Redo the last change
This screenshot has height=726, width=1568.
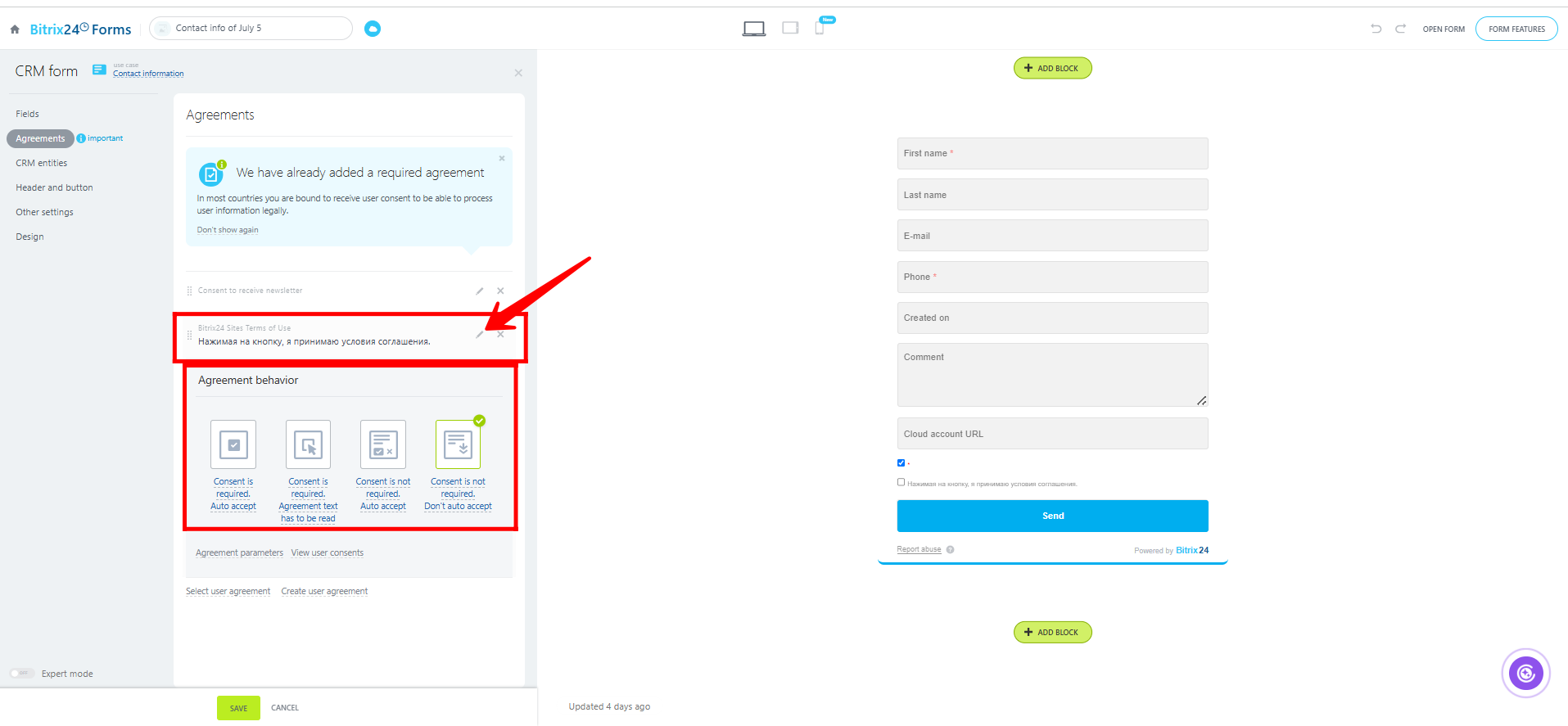(x=1401, y=29)
